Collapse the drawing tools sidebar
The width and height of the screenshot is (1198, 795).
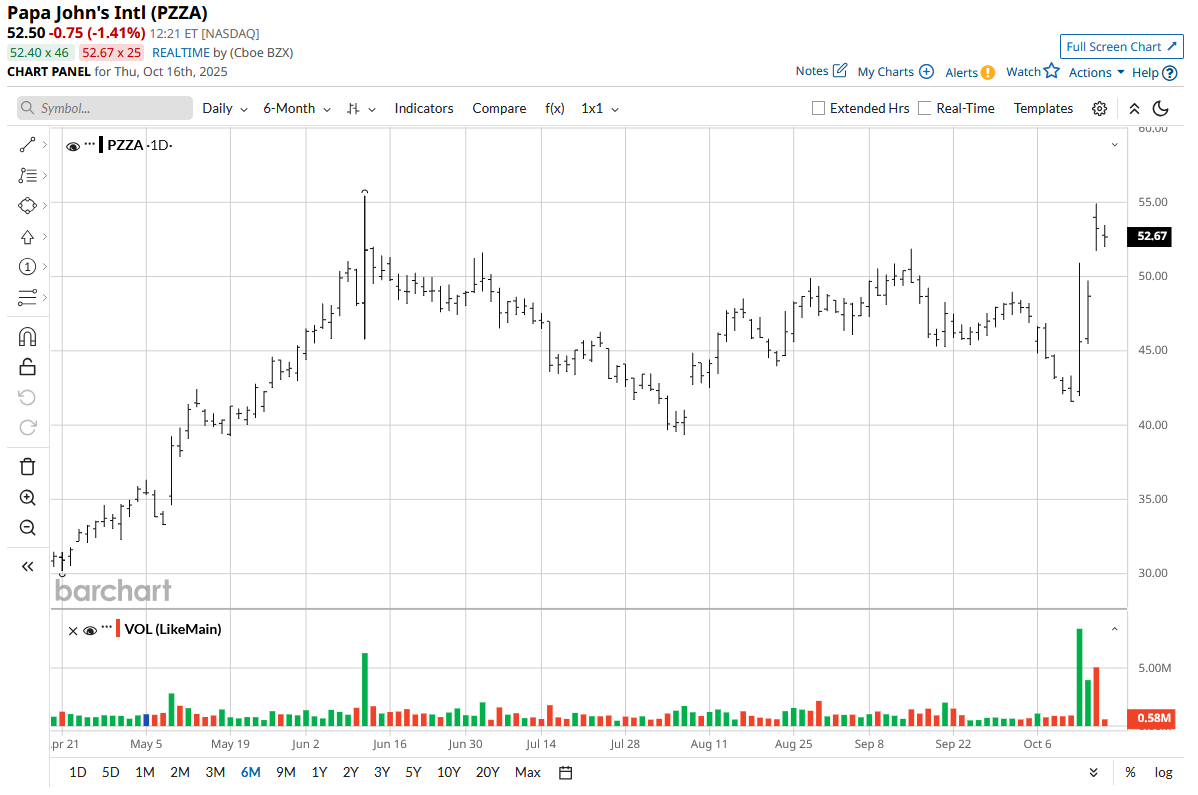click(28, 566)
